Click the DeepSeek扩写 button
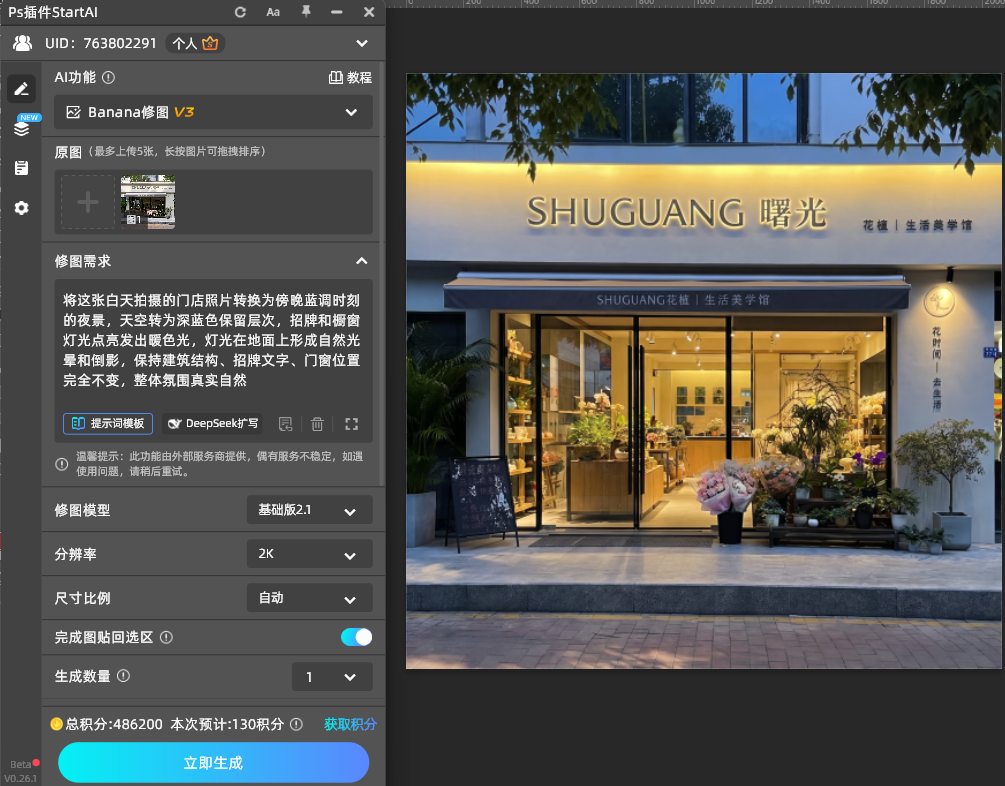 (x=212, y=424)
